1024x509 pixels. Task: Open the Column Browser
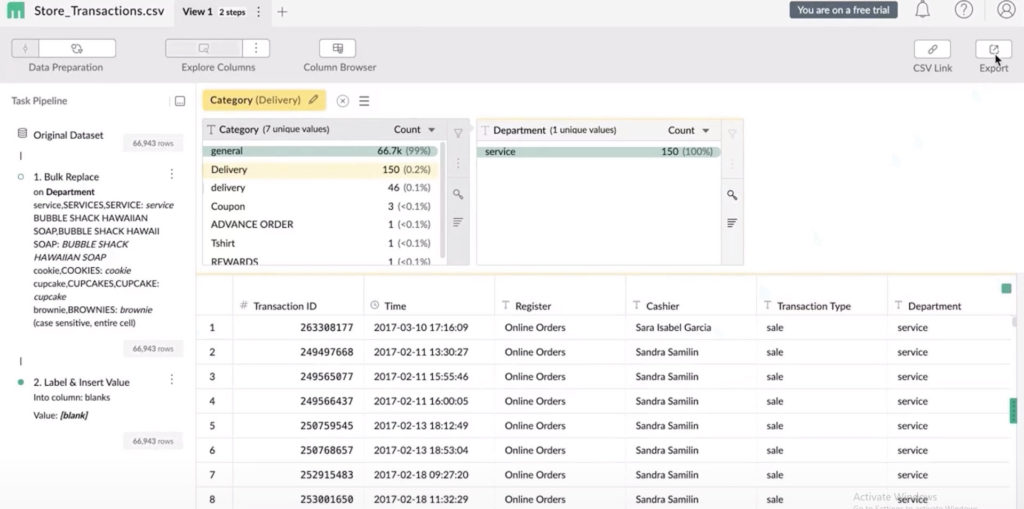(x=338, y=49)
